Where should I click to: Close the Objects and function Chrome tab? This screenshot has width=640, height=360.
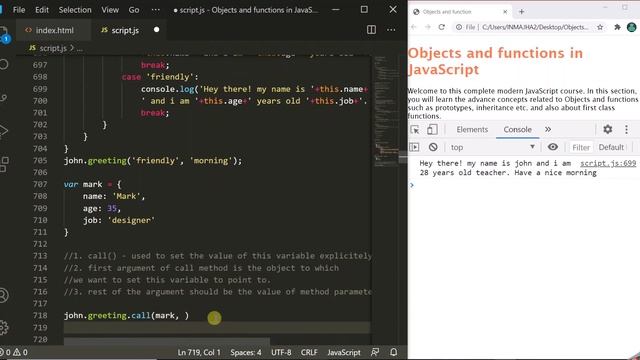(505, 12)
